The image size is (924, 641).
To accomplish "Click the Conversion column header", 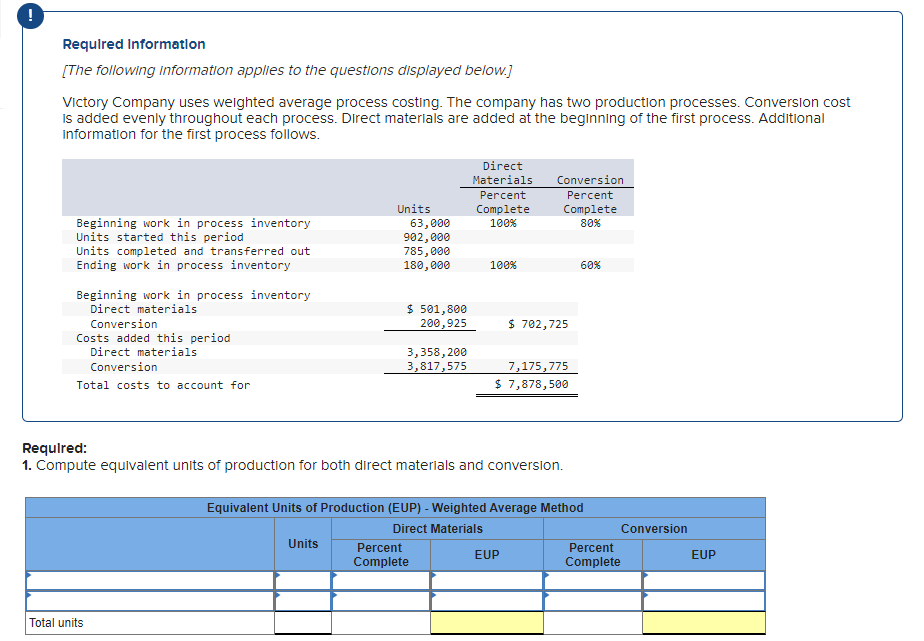I will click(x=654, y=528).
